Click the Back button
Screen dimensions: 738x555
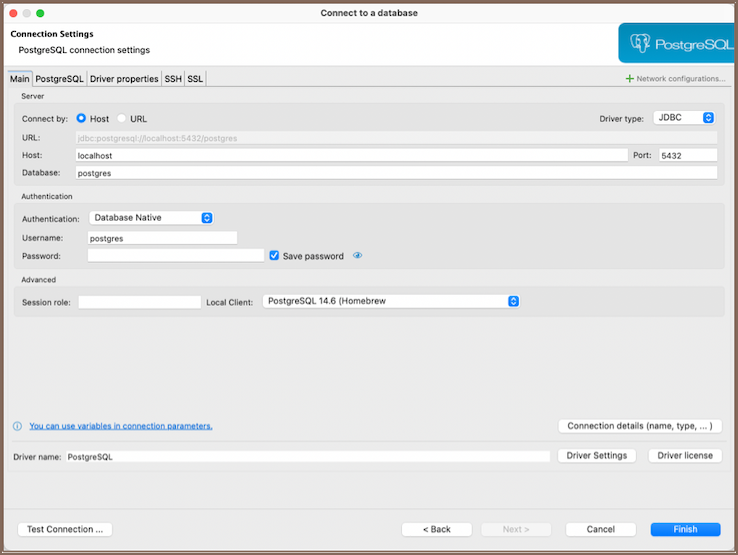(x=437, y=530)
